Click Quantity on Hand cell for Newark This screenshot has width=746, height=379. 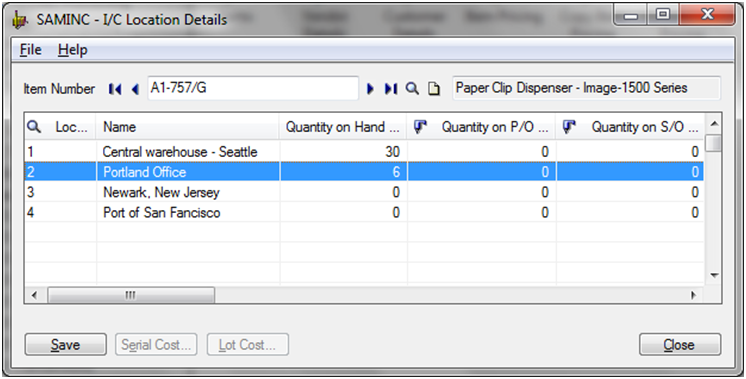[344, 192]
